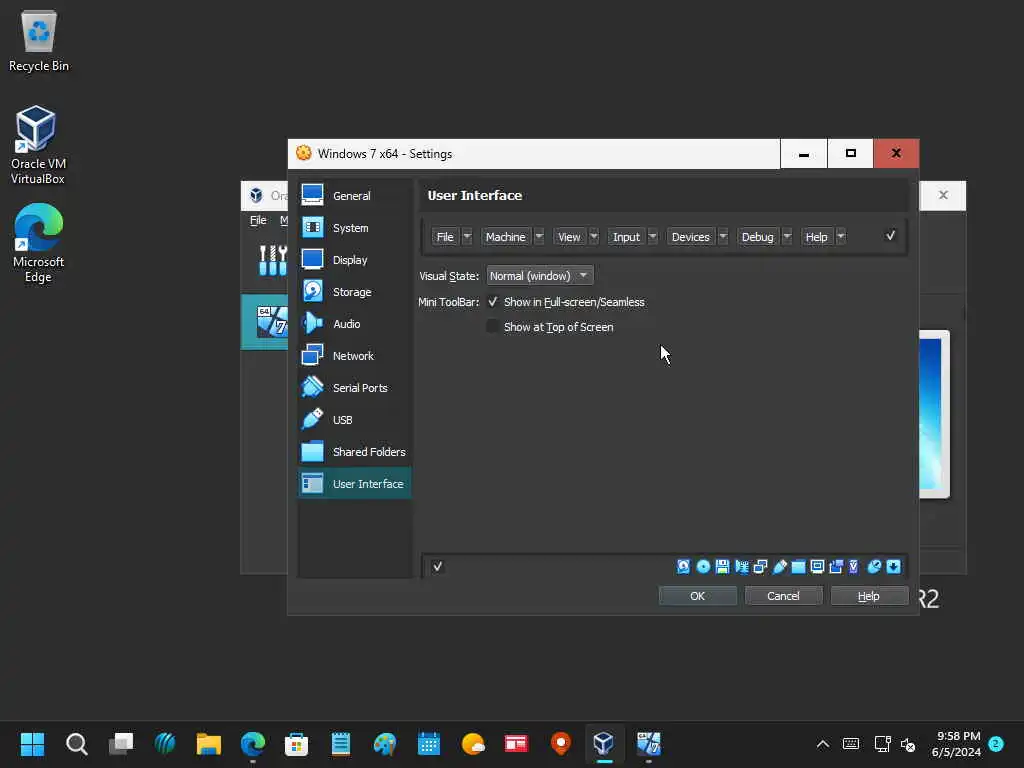Toggle the menu bar enabled checkbox
This screenshot has width=1024, height=768.
click(890, 236)
